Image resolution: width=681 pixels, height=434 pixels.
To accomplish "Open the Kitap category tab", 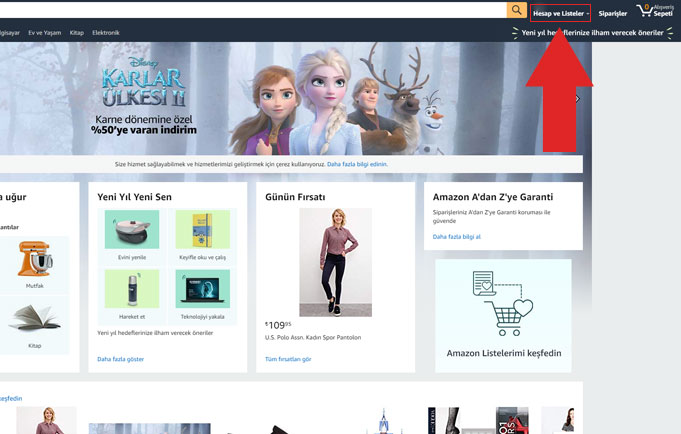I will coord(77,33).
